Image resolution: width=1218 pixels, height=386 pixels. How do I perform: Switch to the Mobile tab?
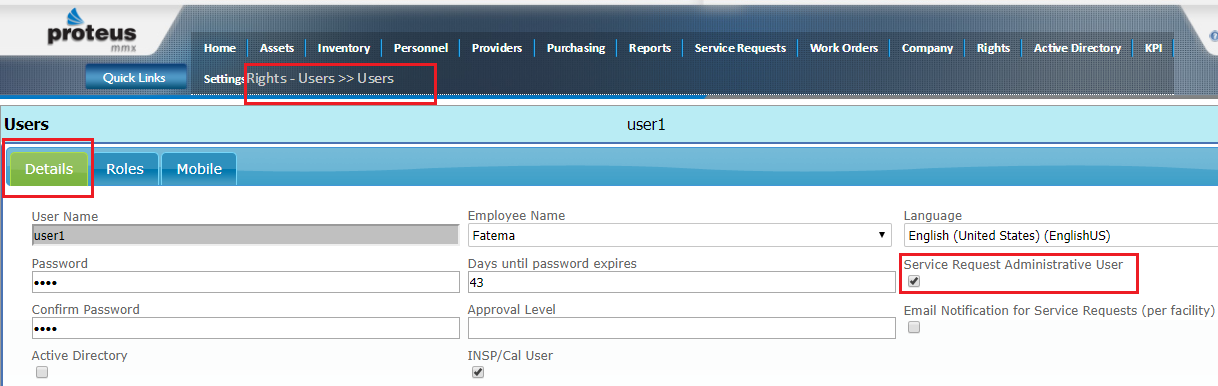(x=199, y=169)
